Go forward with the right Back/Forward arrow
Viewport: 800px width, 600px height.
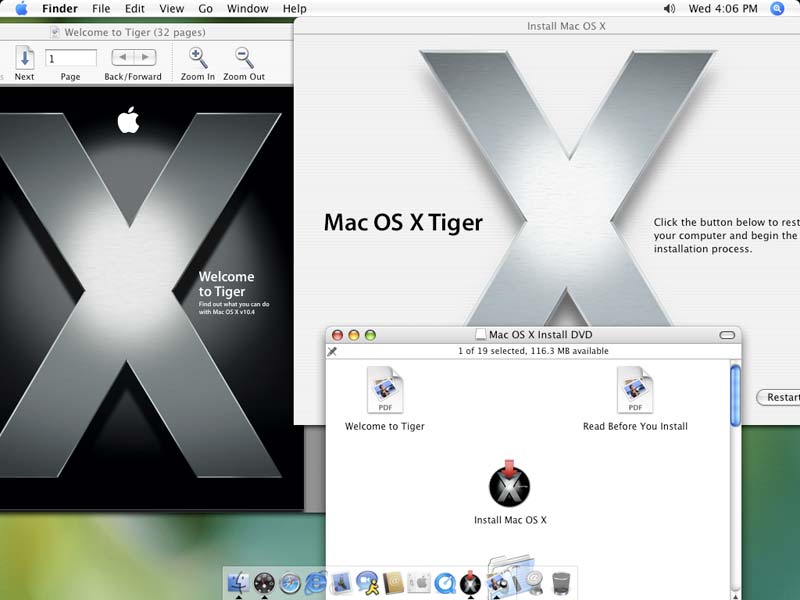[145, 57]
